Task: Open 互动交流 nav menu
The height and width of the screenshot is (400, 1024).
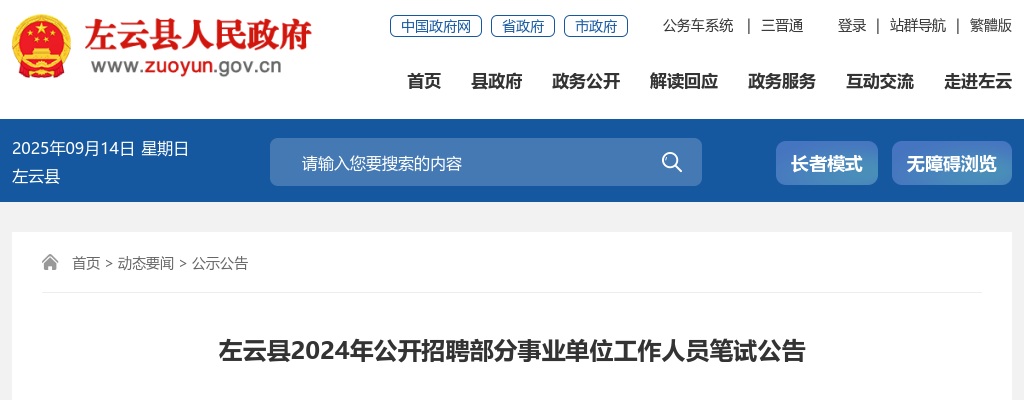Action: pyautogui.click(x=880, y=82)
